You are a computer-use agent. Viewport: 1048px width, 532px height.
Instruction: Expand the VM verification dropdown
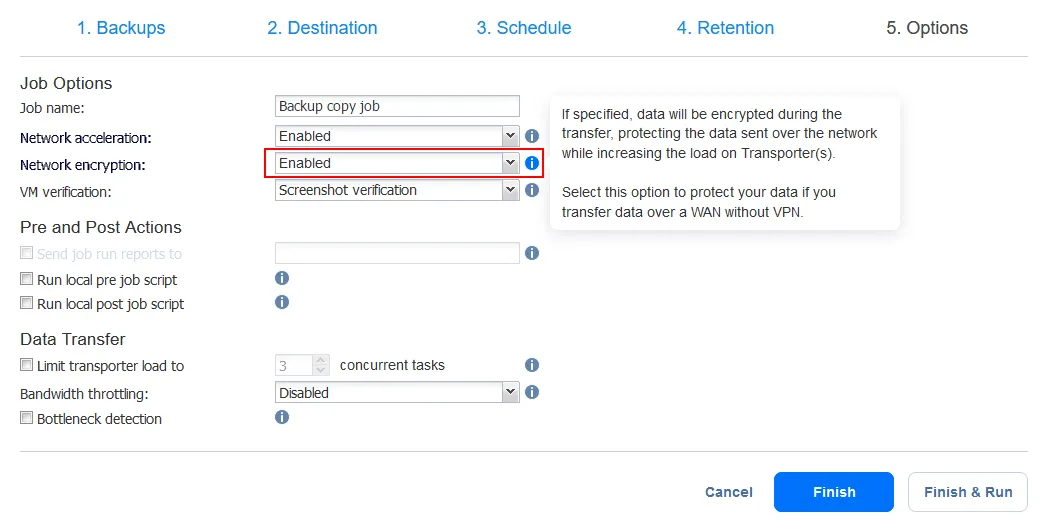tap(397, 190)
